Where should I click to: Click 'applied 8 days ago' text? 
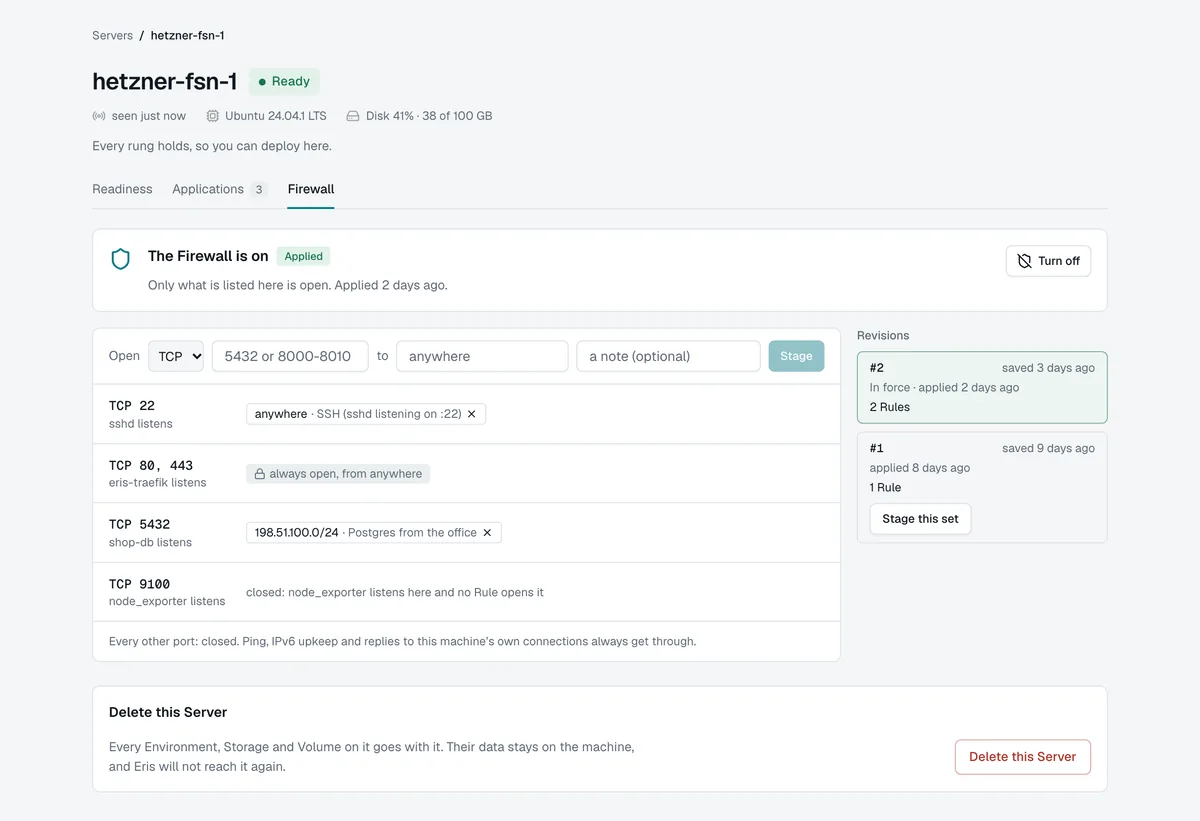[920, 468]
